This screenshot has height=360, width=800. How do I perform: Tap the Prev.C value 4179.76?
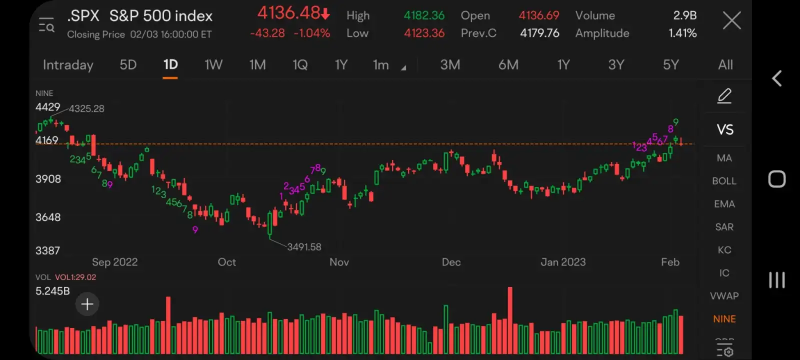pos(539,34)
